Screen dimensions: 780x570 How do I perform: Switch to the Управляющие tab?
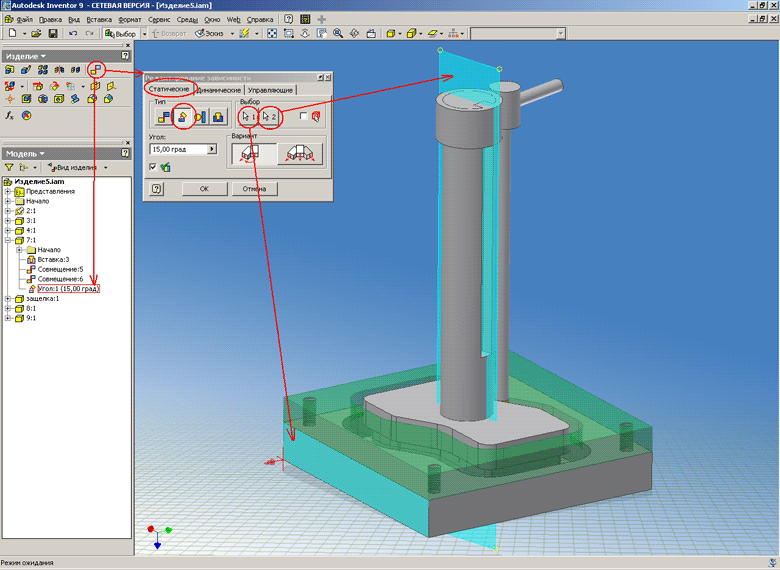tap(270, 90)
